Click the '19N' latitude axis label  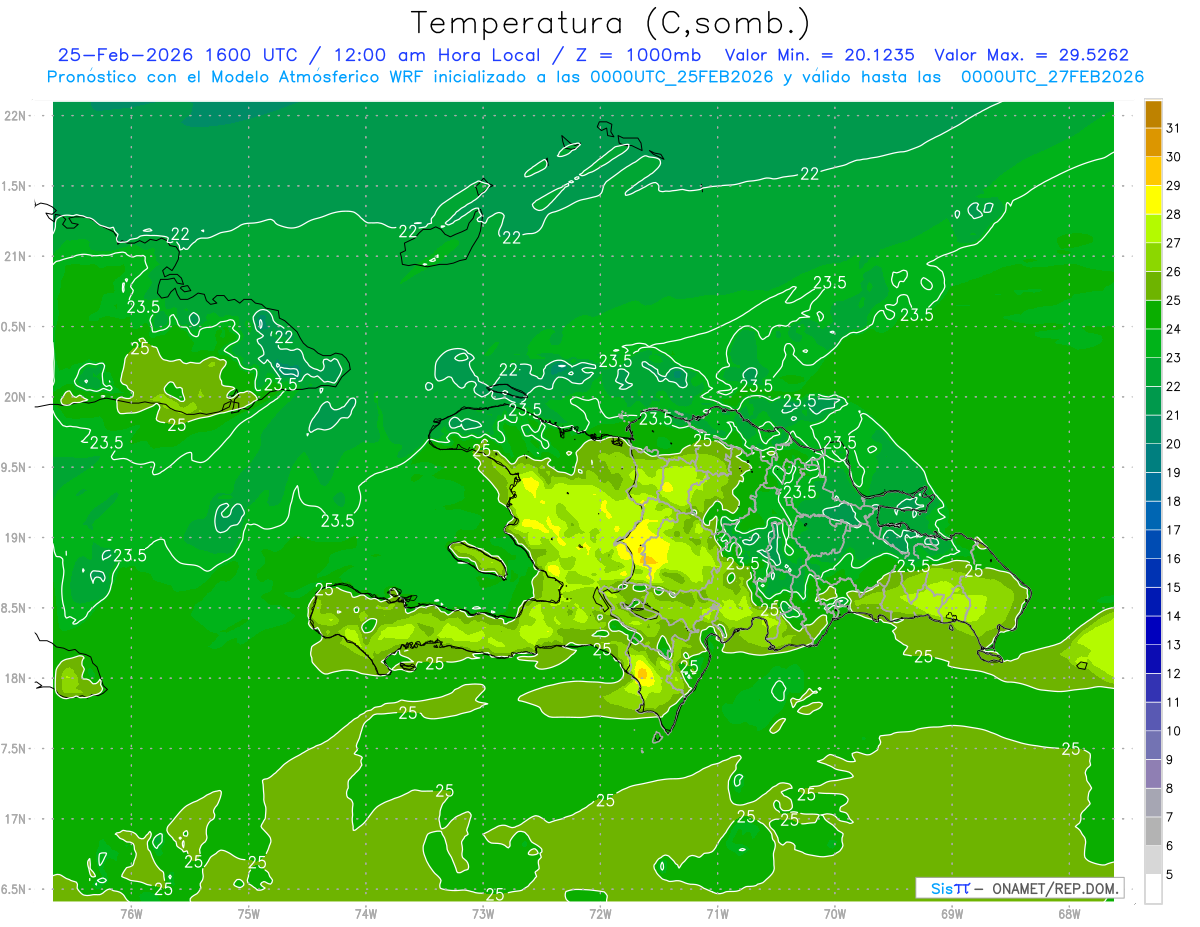click(14, 538)
